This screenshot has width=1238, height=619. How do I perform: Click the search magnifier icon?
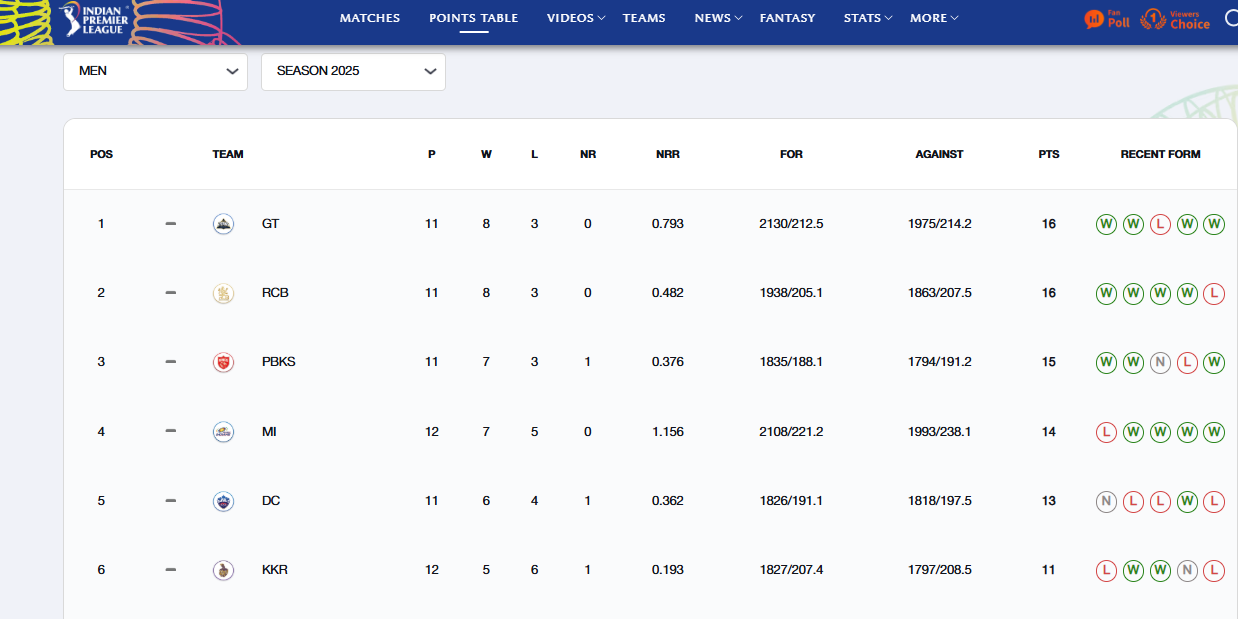(x=1231, y=18)
